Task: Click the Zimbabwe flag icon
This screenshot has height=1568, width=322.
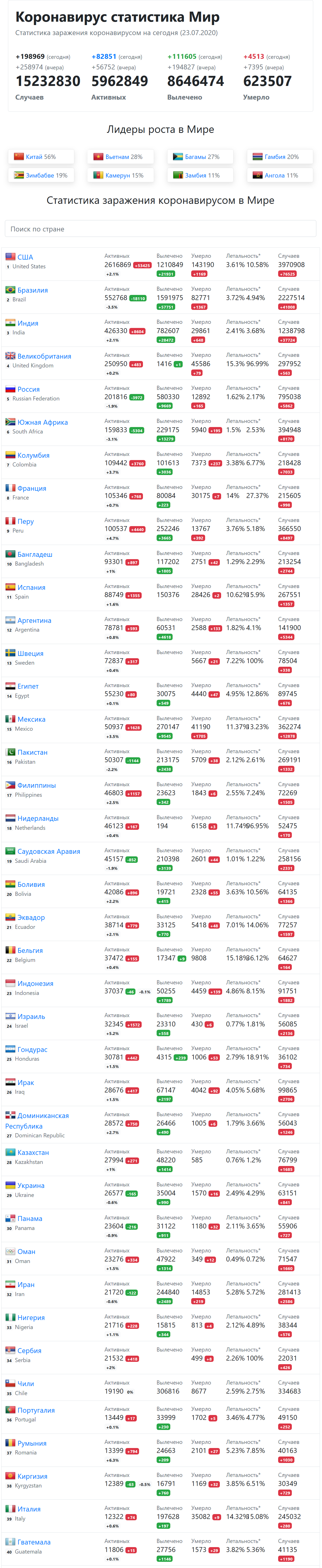Action: [x=19, y=175]
